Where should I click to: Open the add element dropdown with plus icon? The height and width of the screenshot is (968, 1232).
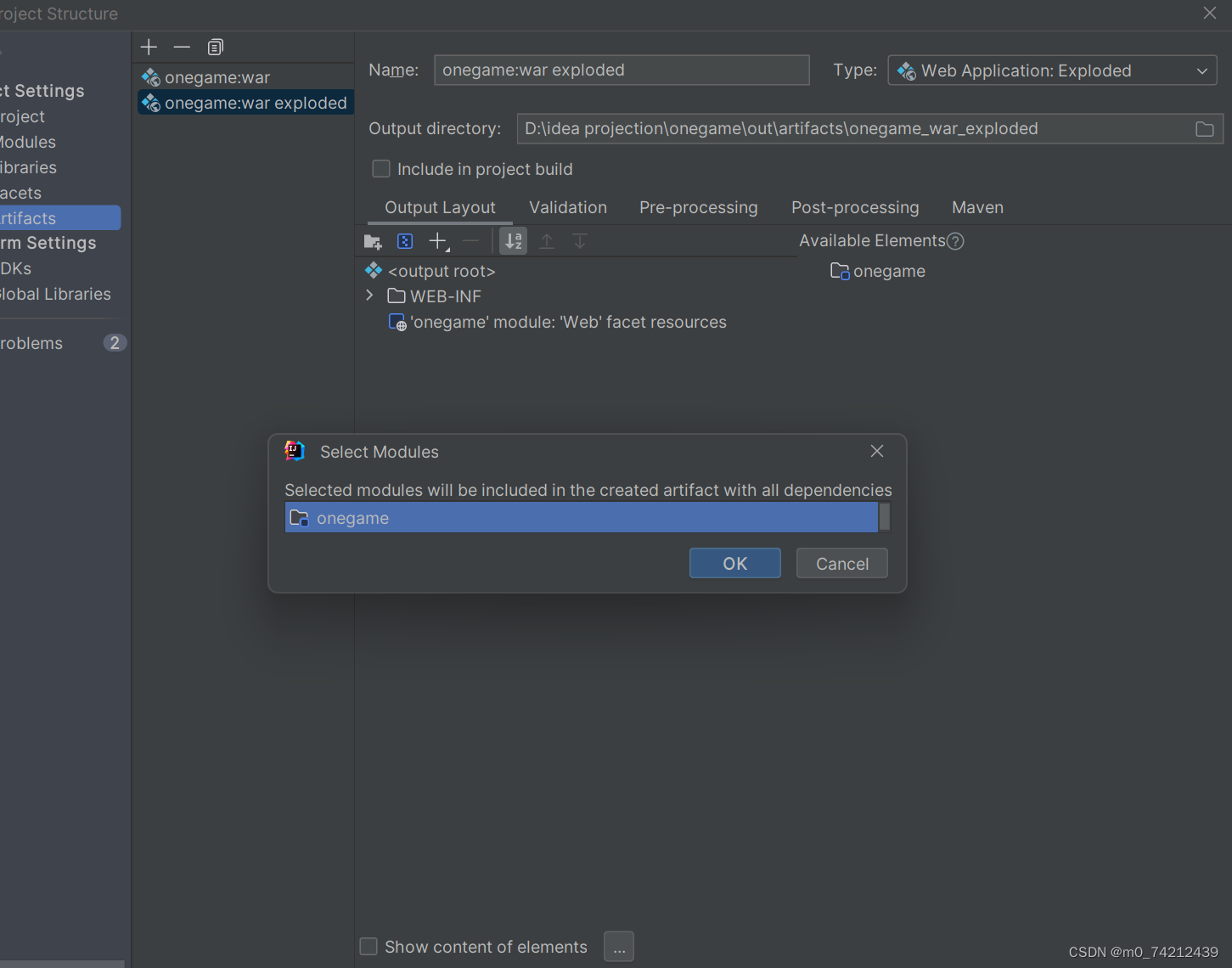point(437,240)
